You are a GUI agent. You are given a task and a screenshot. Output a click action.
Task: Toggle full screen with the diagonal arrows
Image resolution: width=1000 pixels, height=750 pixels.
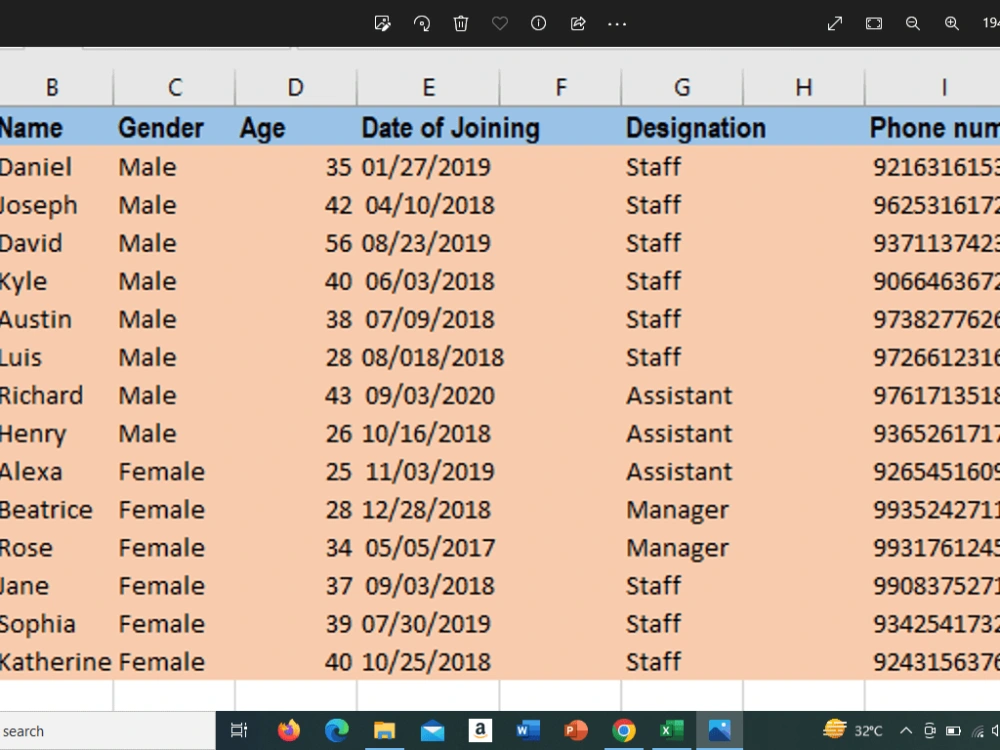tap(835, 24)
